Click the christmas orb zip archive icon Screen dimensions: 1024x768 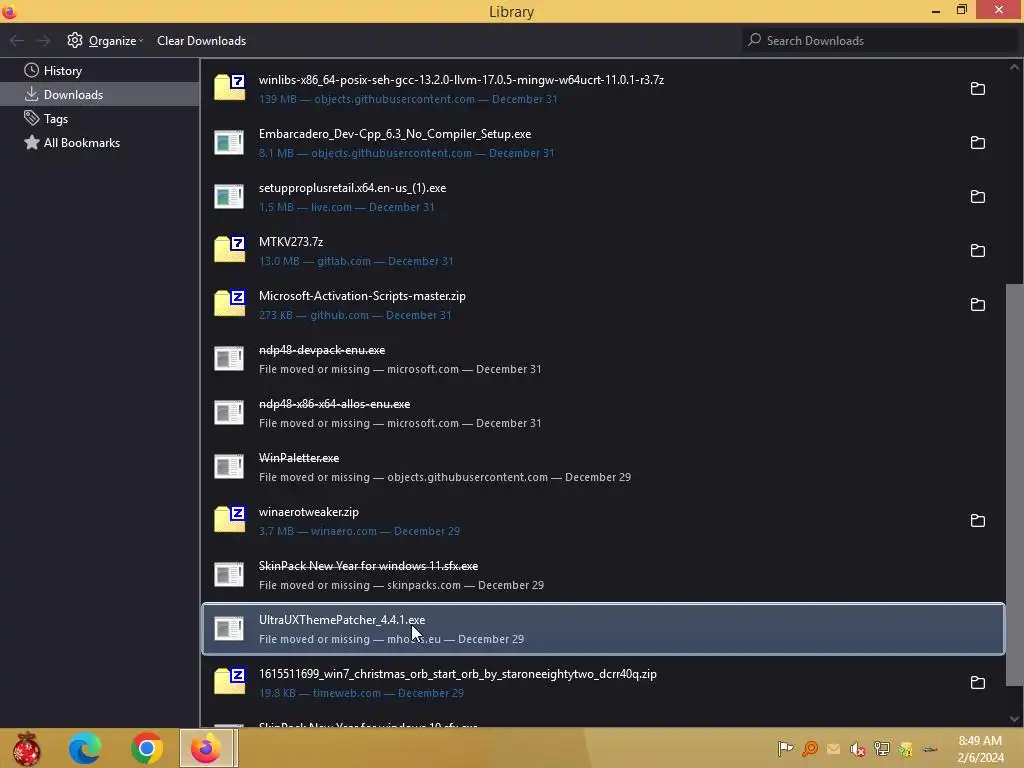(x=229, y=682)
